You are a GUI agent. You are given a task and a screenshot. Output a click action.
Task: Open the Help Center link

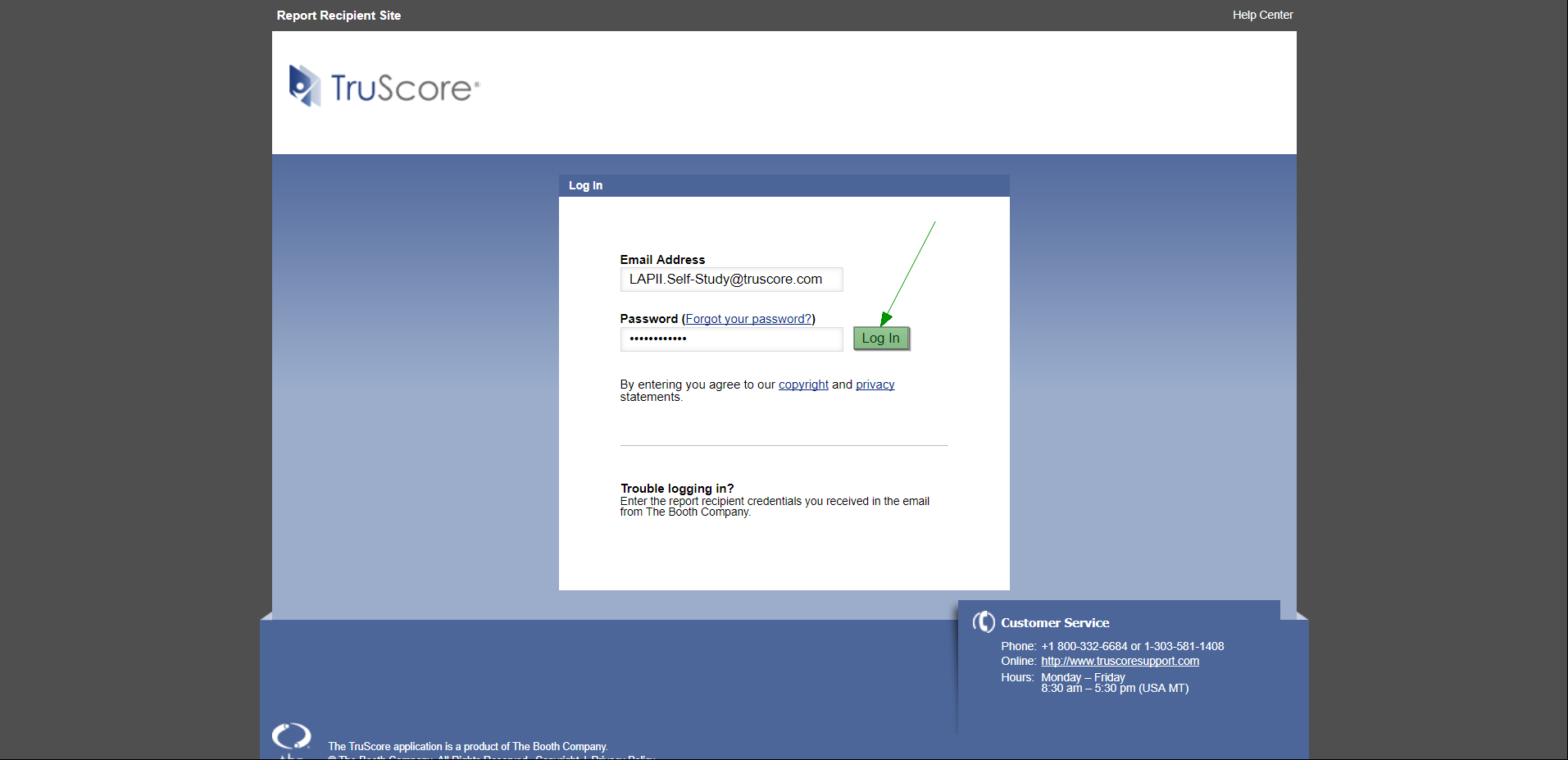1262,15
